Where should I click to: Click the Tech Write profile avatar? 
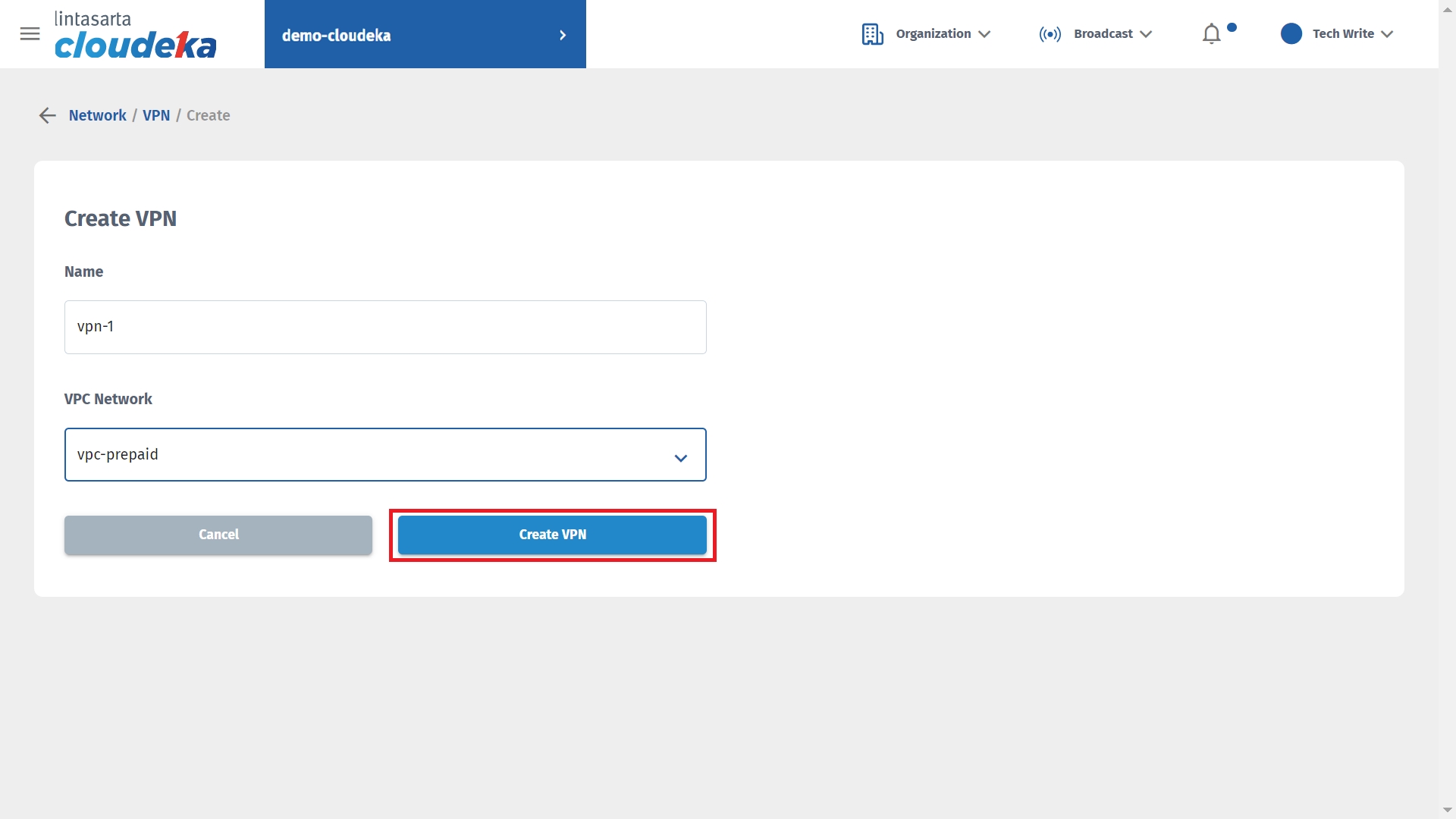point(1291,34)
